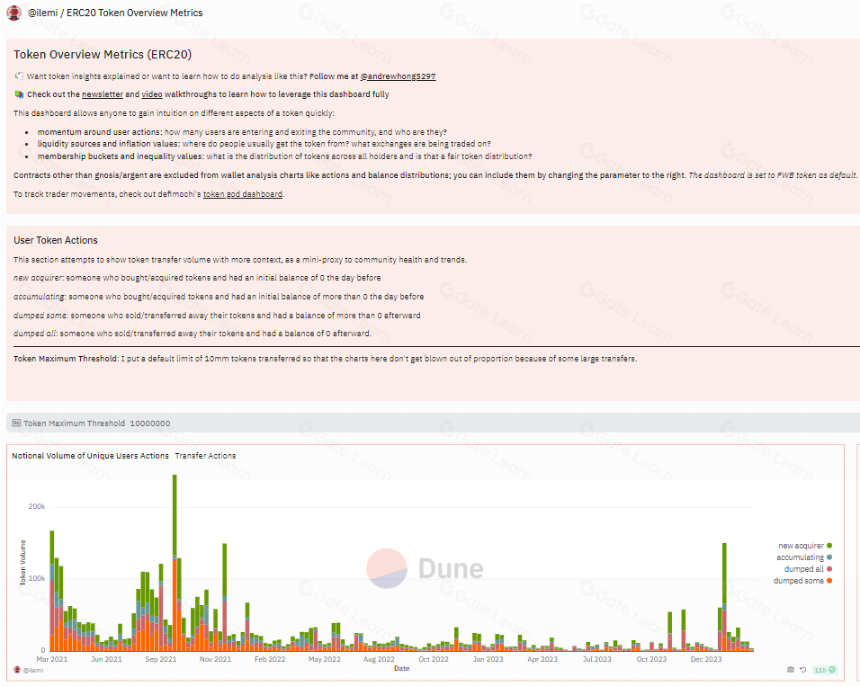Click the 'Token Volume' y-axis title
Screen dimensions: 860x686
coord(23,563)
